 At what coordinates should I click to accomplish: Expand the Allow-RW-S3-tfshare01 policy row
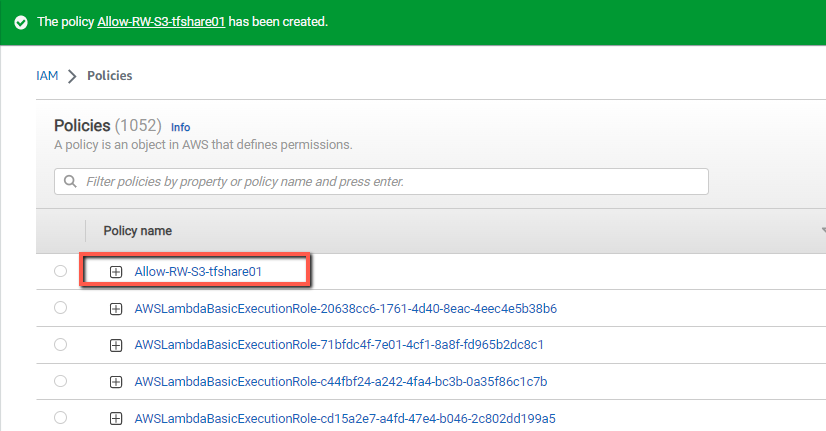point(116,272)
